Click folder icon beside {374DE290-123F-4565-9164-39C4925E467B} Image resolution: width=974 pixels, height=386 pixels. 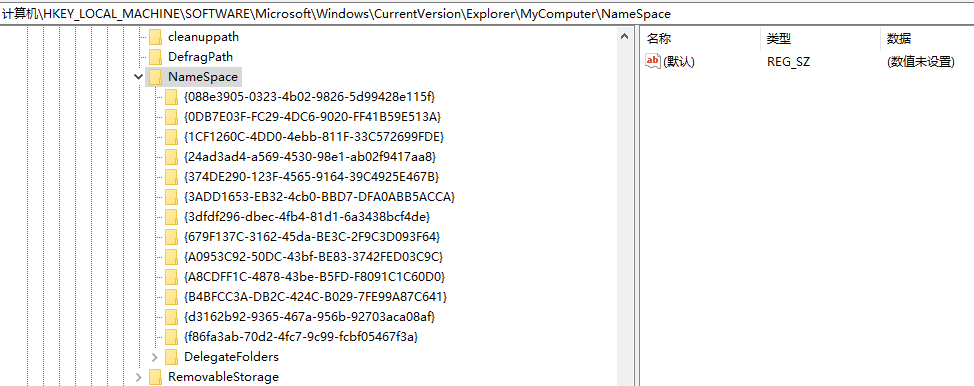click(x=171, y=177)
